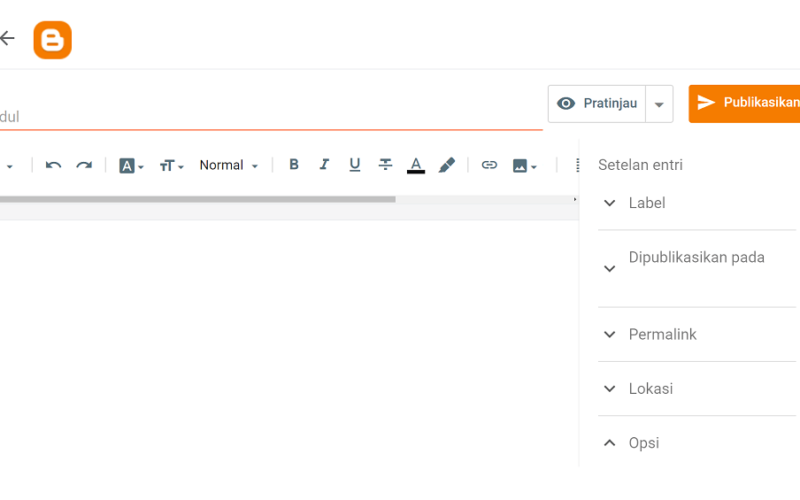
Task: Focus the post title input field
Action: pyautogui.click(x=271, y=116)
